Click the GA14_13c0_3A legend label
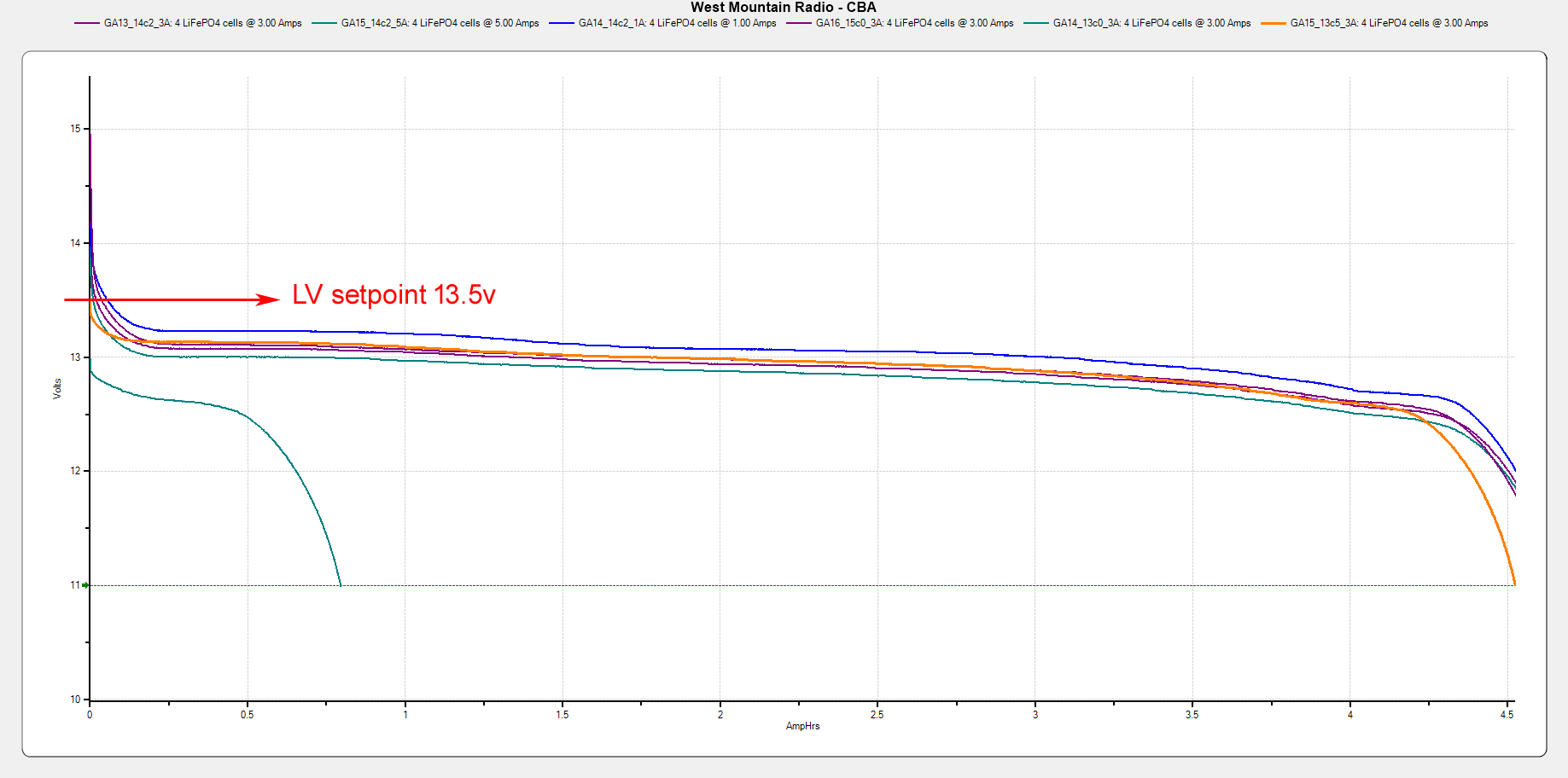The height and width of the screenshot is (778, 1568). (1151, 23)
